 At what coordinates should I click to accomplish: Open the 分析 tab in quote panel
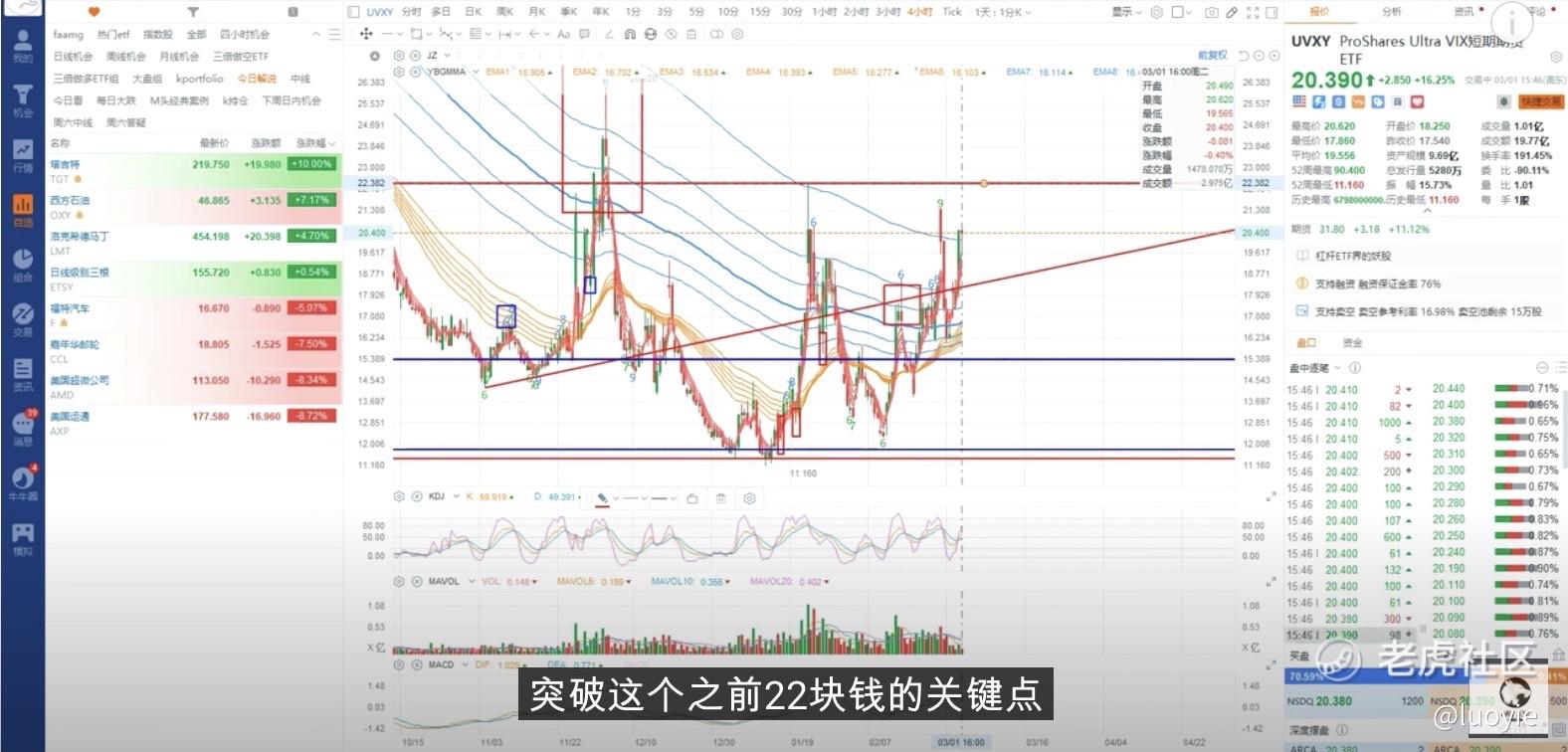(x=1391, y=12)
